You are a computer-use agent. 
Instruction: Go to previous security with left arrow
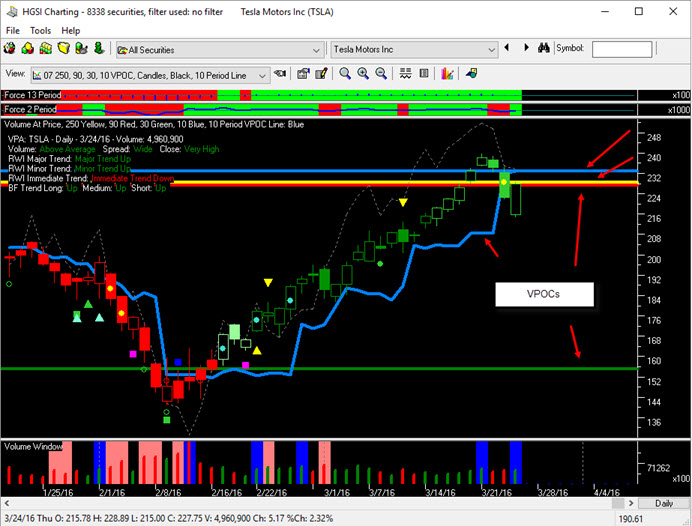point(507,47)
